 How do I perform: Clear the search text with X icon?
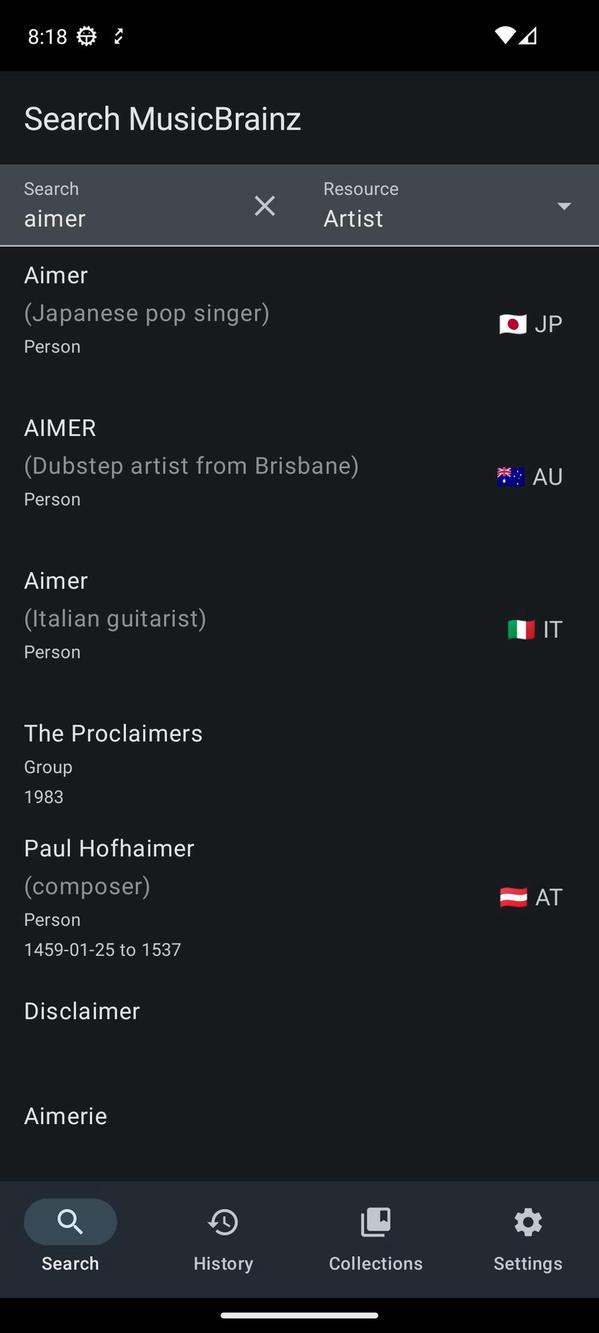[x=264, y=206]
